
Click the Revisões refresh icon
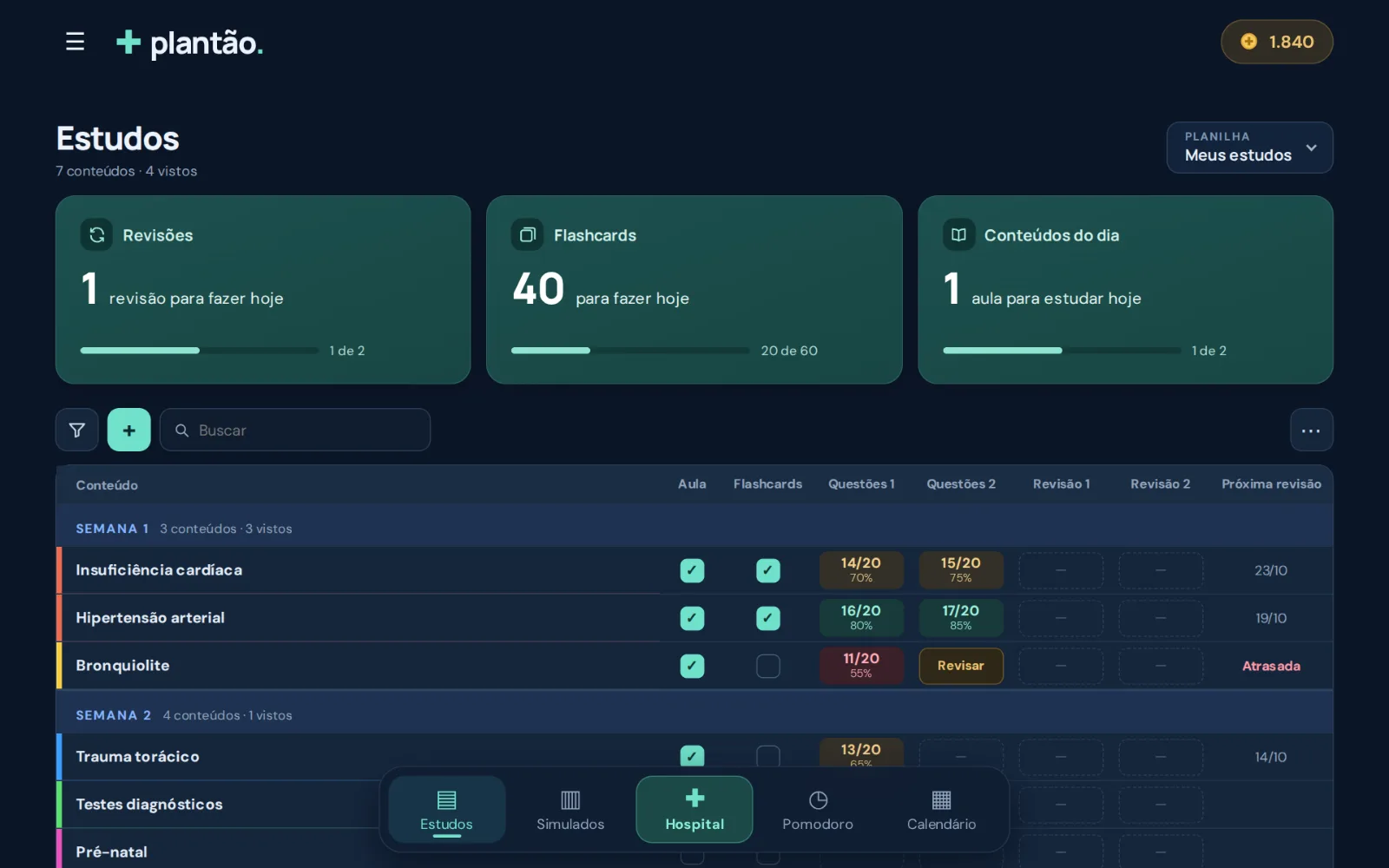point(96,234)
